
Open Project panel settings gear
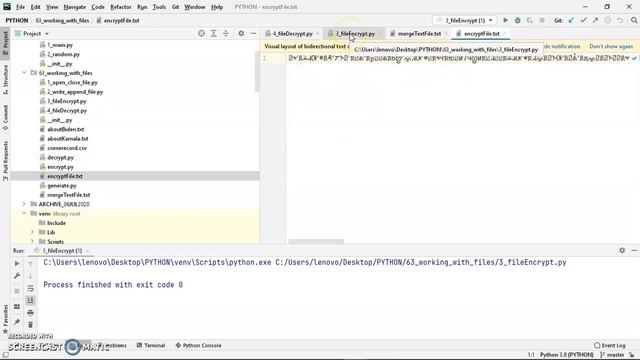click(241, 33)
